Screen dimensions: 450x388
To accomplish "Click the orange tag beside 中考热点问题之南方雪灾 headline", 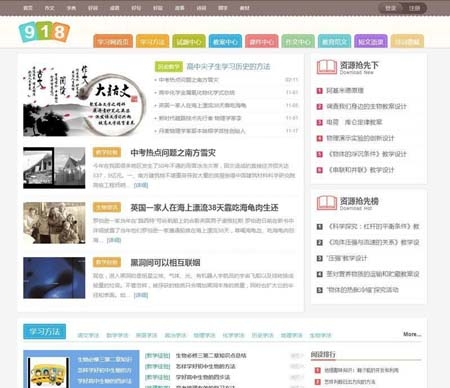I will 107,153.
